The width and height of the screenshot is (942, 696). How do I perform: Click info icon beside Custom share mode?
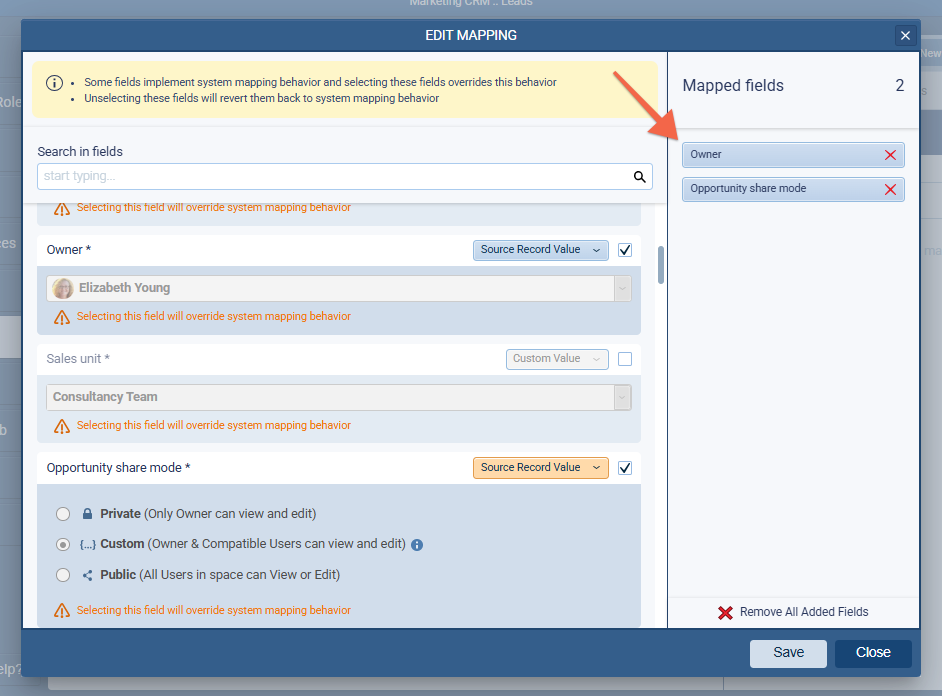417,545
